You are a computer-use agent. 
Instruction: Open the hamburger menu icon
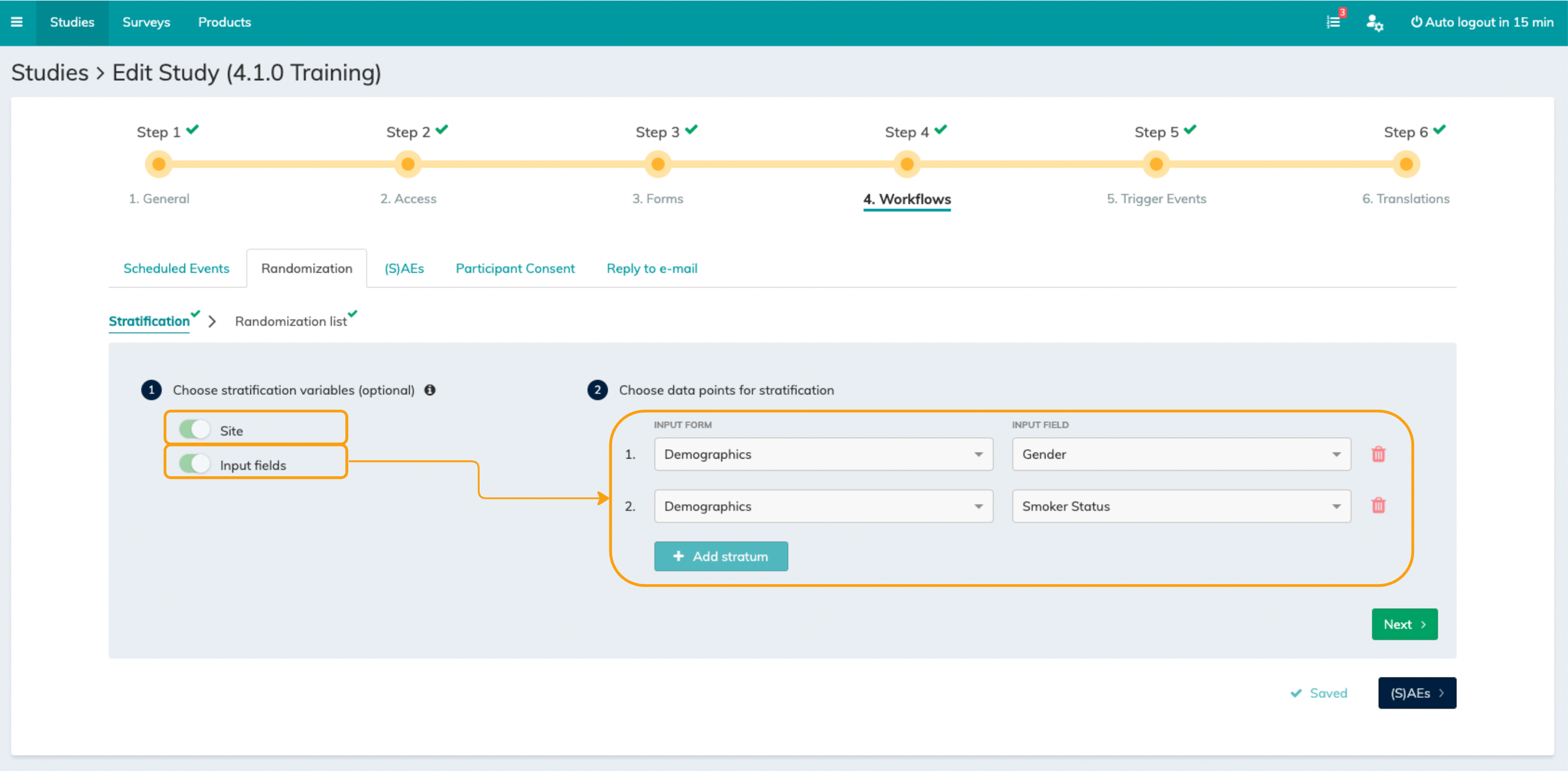coord(16,22)
